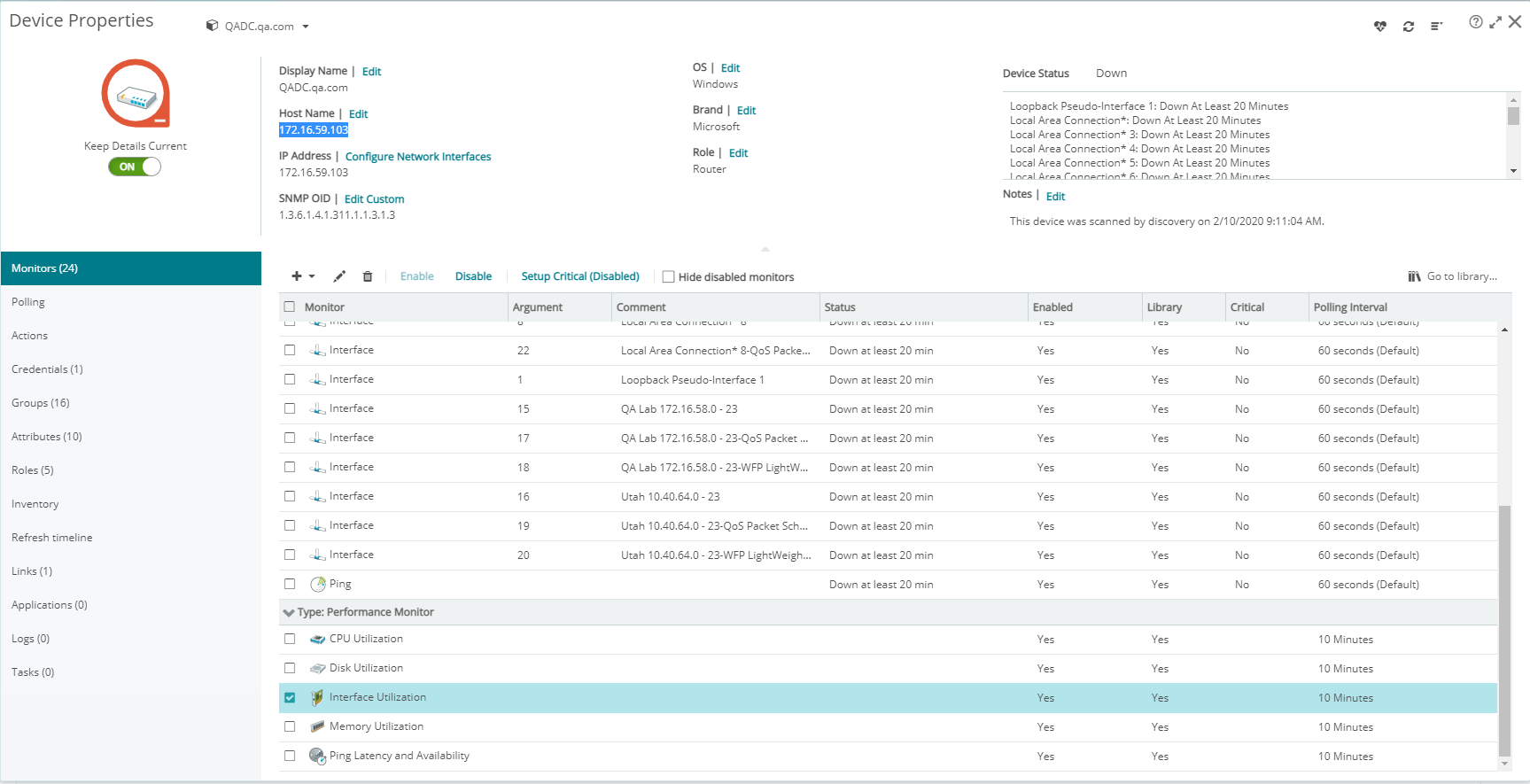This screenshot has height=784, width=1530.
Task: Check the CPU Utilization row checkbox
Action: pos(290,639)
